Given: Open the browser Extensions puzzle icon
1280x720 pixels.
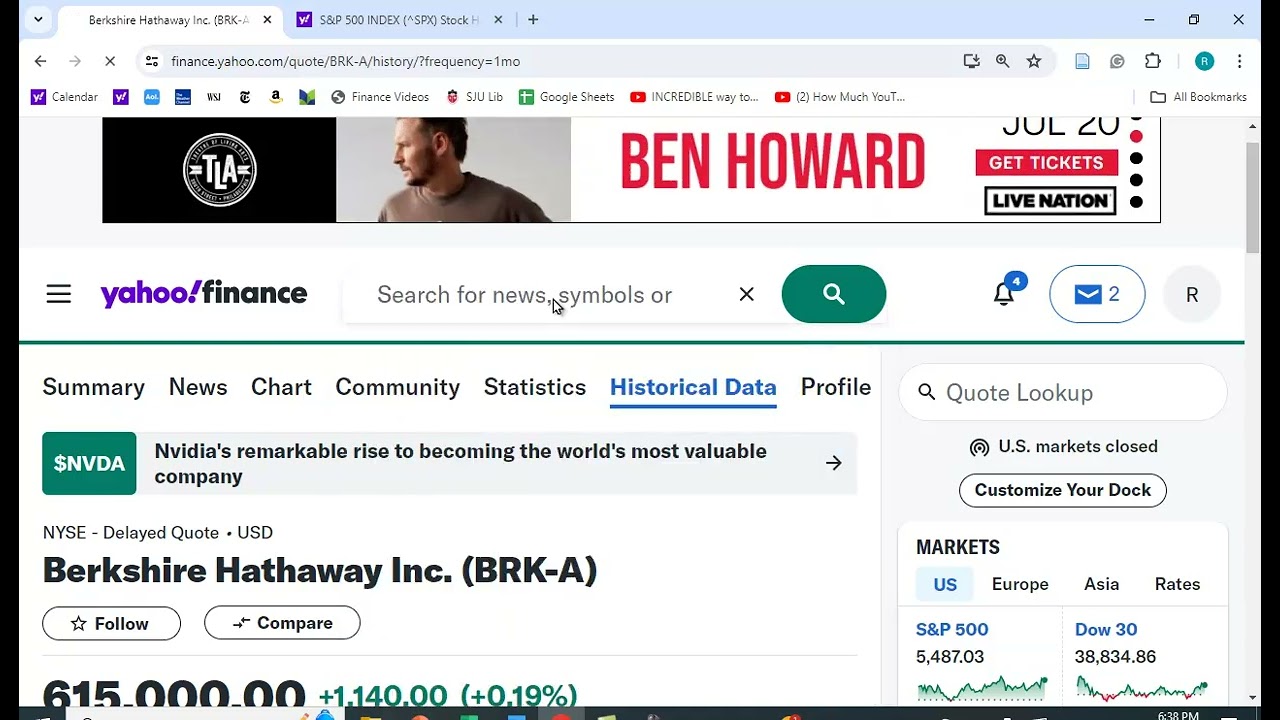Looking at the screenshot, I should [1153, 61].
